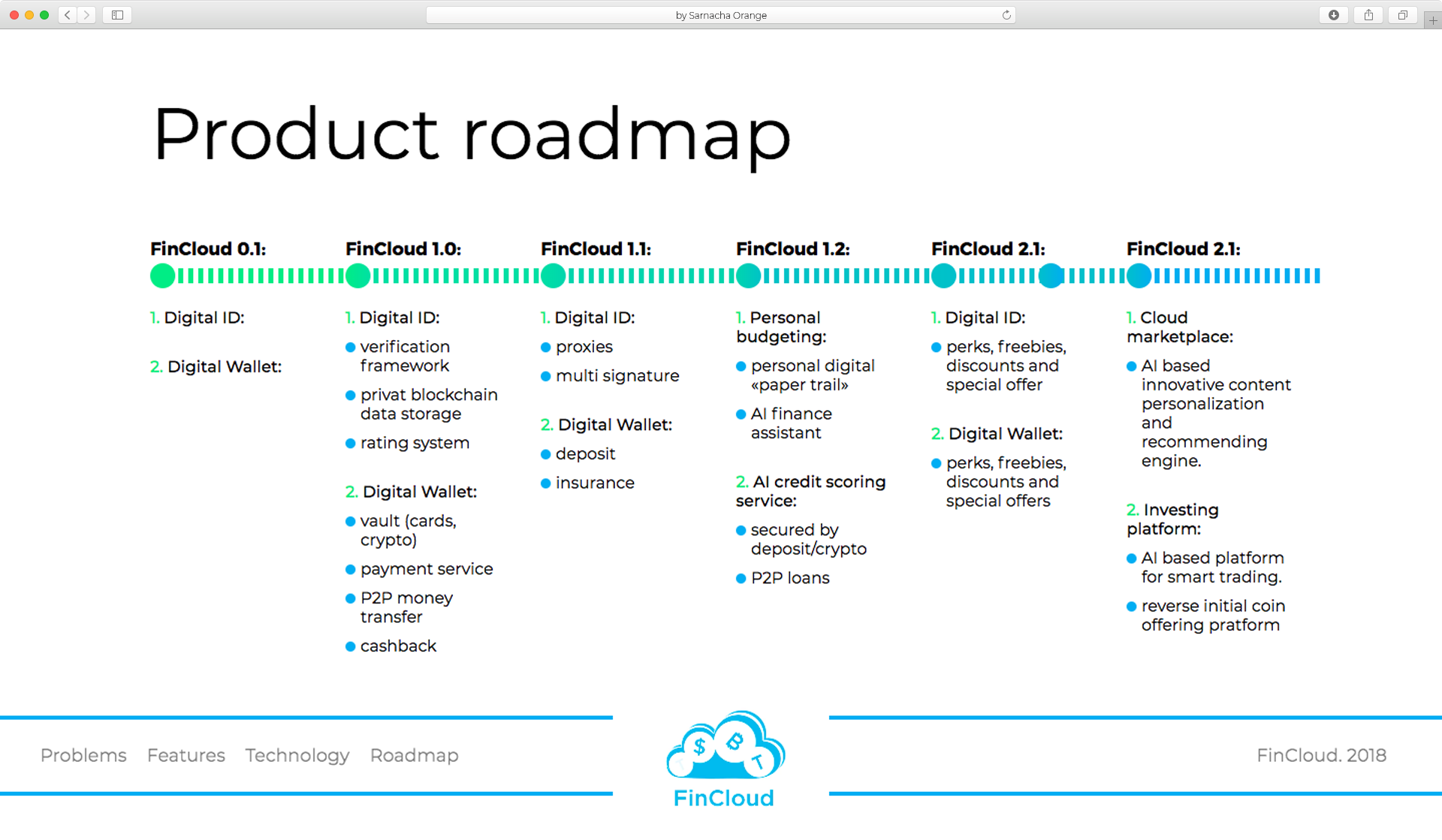
Task: Click the P2P money transfer bullet
Action: (x=400, y=607)
